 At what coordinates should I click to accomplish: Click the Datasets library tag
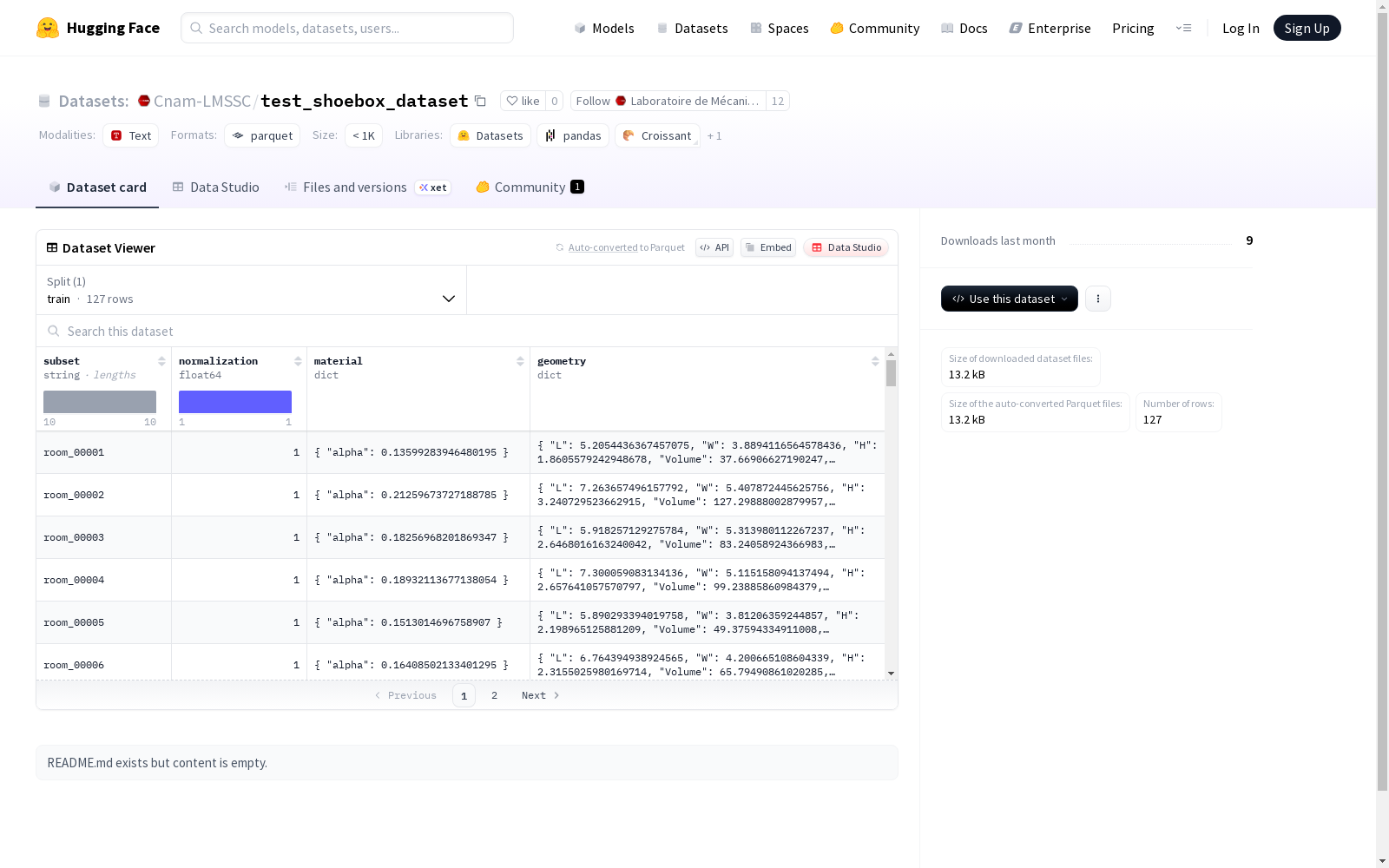[490, 135]
